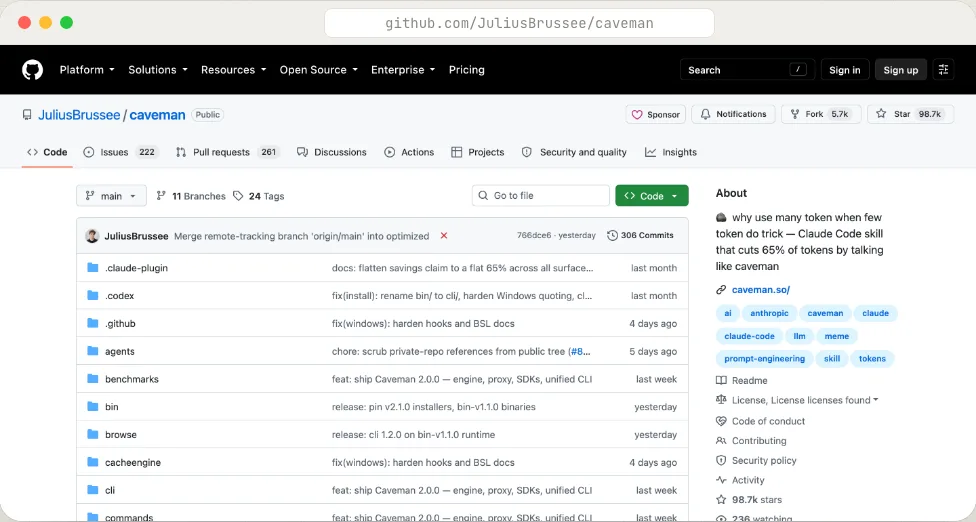
Task: Open the green Code dropdown button
Action: pyautogui.click(x=652, y=195)
